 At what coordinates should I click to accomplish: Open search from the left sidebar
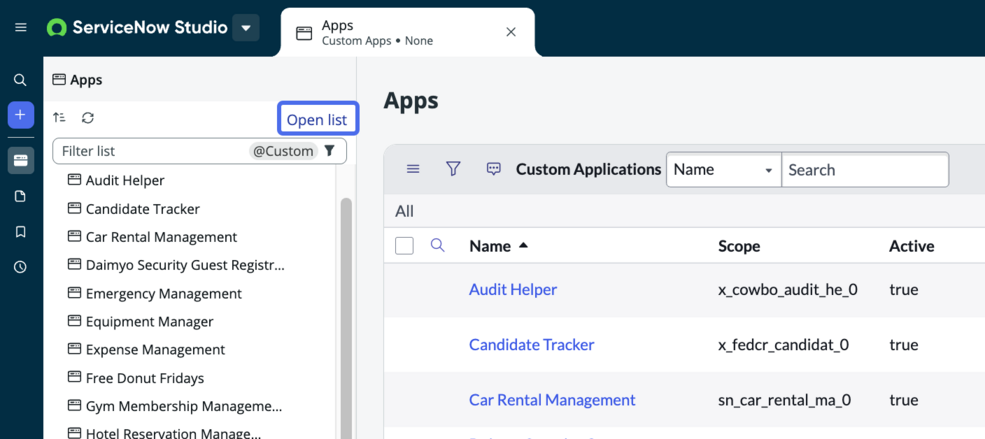click(x=21, y=80)
